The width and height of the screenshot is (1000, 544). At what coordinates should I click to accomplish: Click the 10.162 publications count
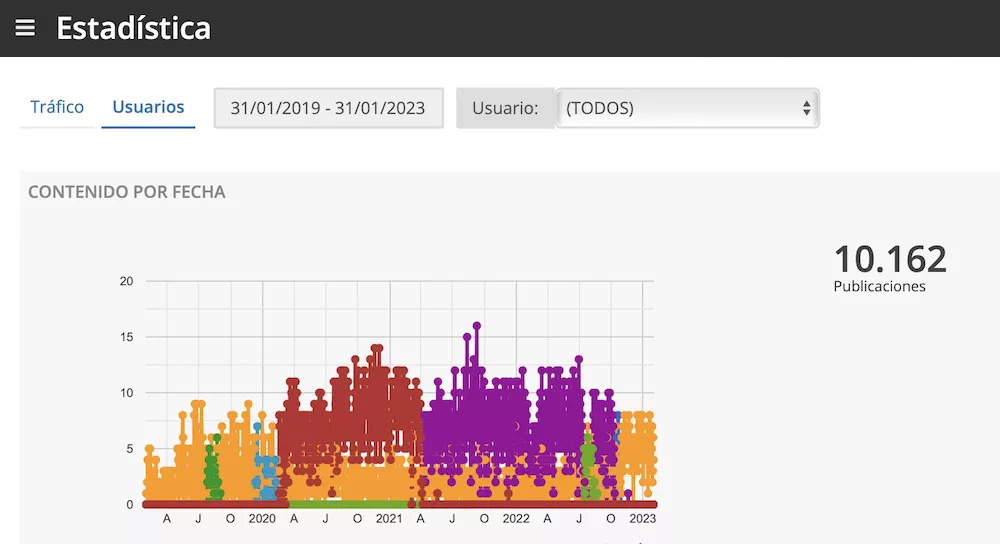click(889, 259)
